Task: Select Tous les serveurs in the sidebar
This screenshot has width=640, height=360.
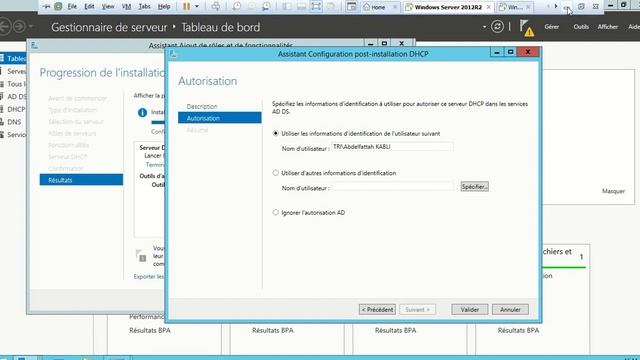Action: pos(13,84)
